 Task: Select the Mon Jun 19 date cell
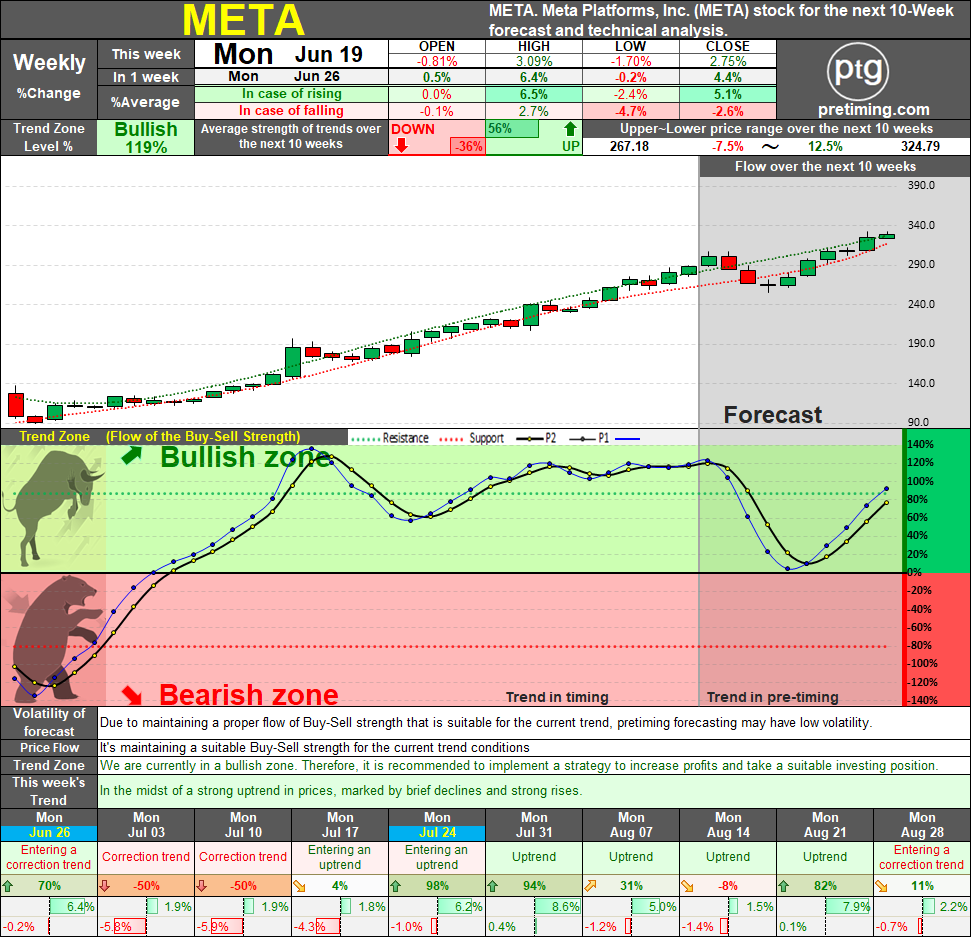(291, 54)
